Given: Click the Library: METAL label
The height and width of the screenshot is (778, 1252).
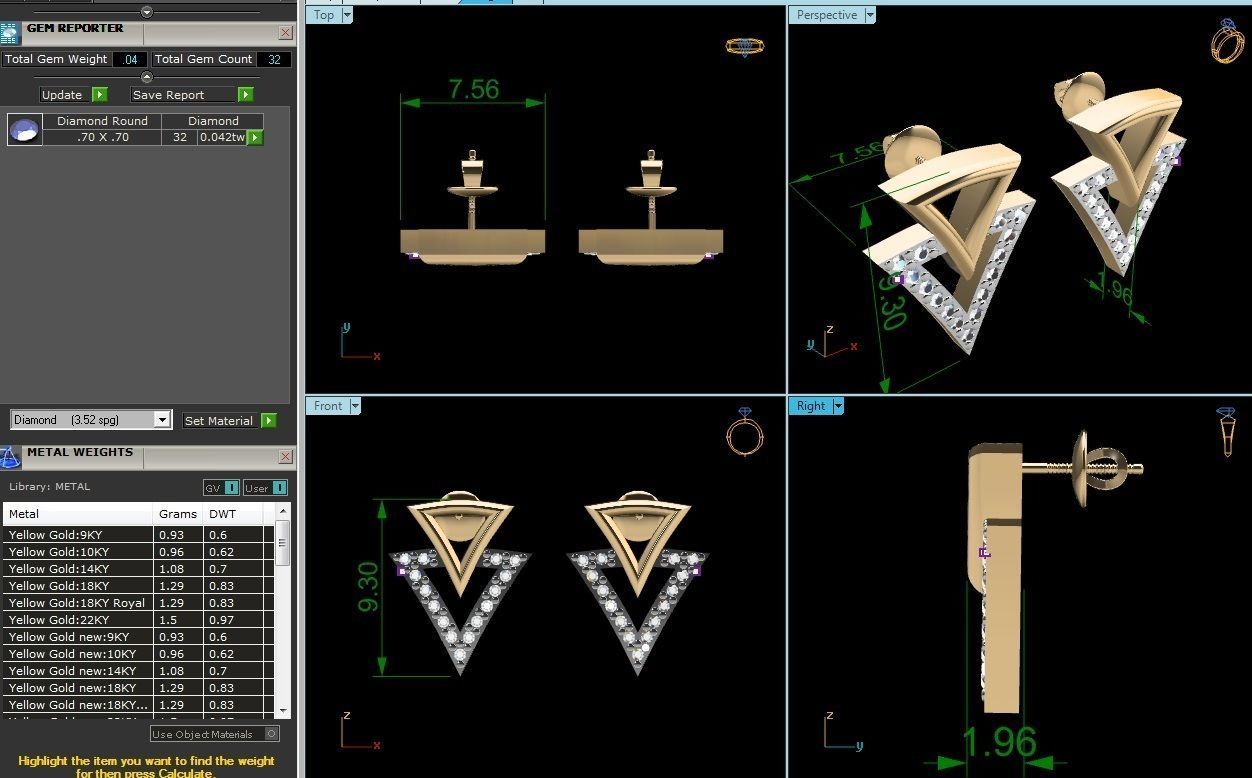Looking at the screenshot, I should coord(49,487).
